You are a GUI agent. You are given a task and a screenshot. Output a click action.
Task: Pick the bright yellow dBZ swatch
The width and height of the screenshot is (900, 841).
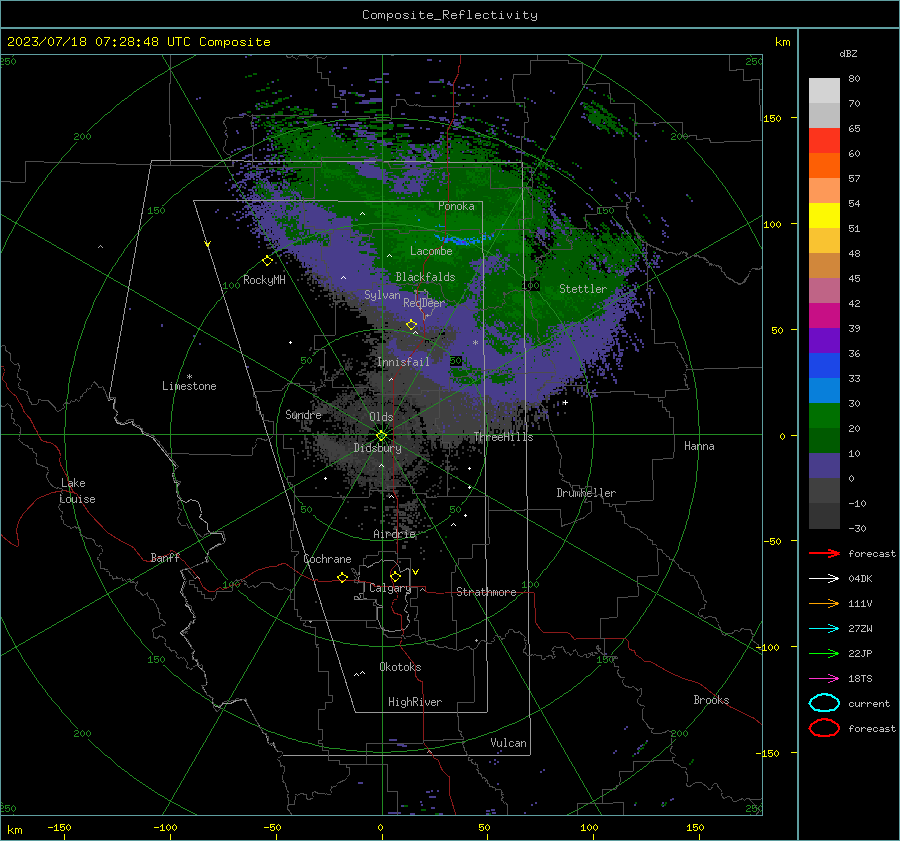click(x=824, y=215)
